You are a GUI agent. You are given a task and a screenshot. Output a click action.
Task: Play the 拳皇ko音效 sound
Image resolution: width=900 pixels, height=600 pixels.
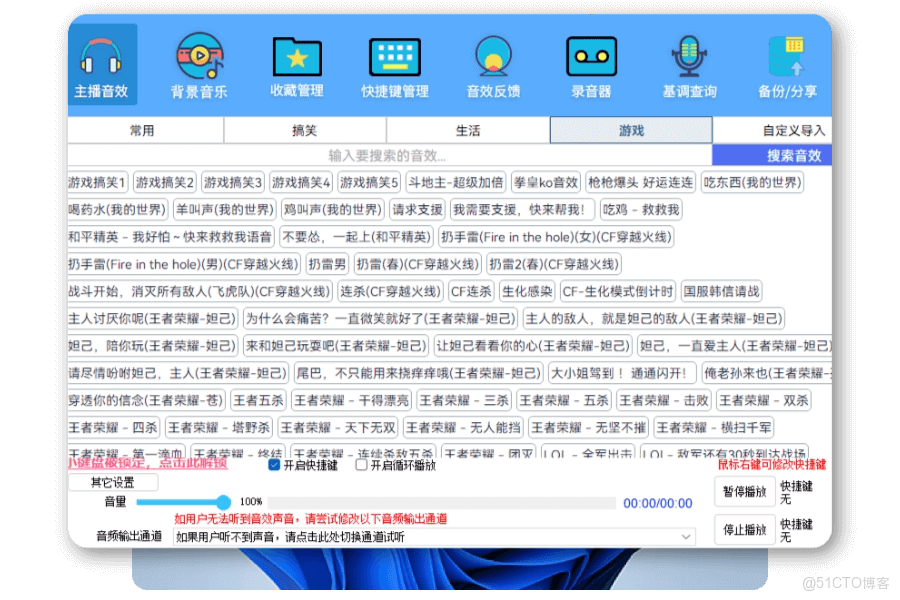(x=546, y=183)
